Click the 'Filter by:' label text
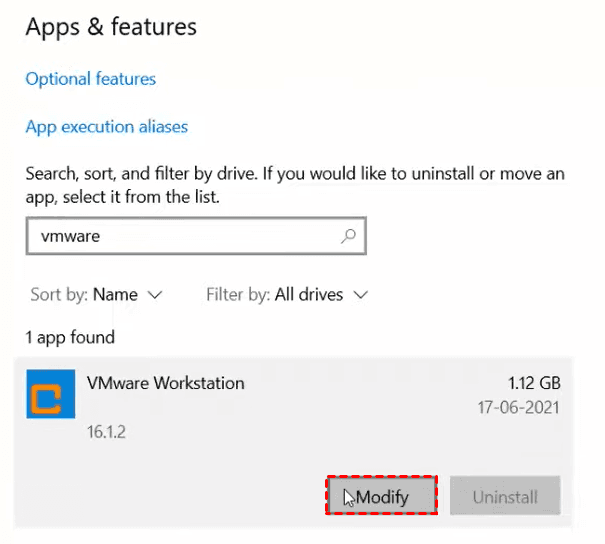Screen dimensions: 605x544 [237, 295]
